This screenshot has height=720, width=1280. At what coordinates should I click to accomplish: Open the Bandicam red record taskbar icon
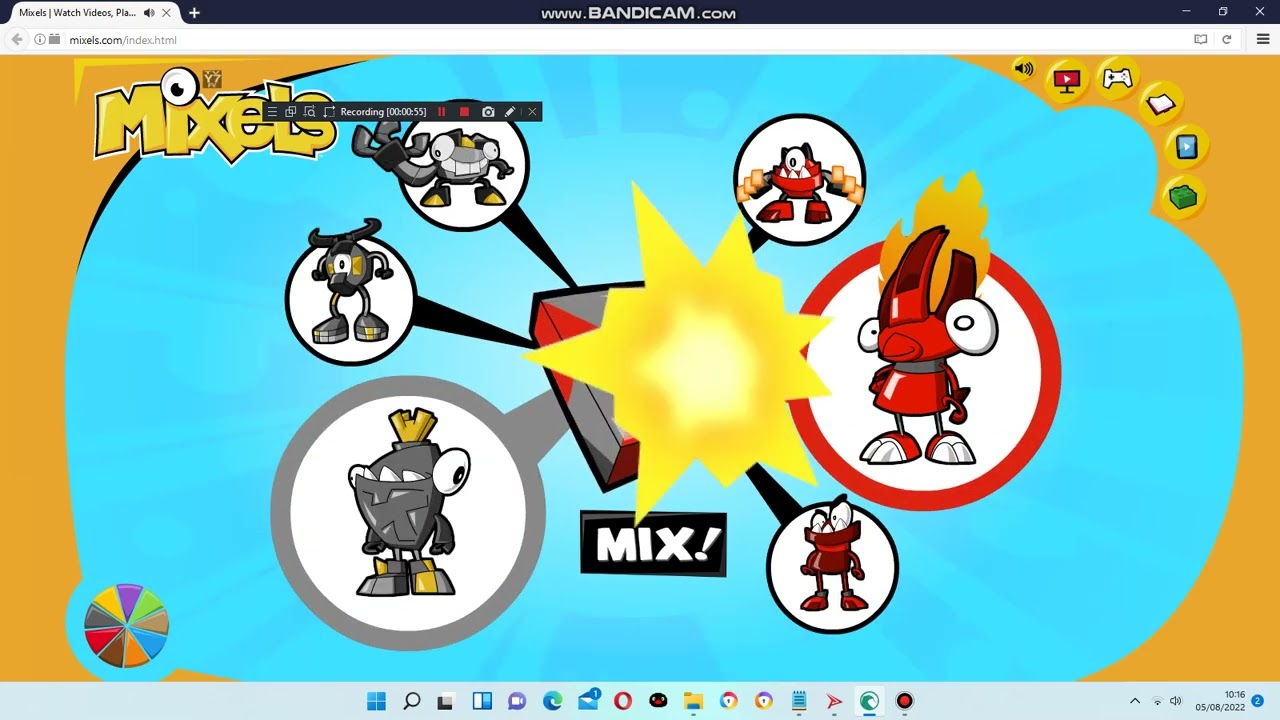(904, 701)
